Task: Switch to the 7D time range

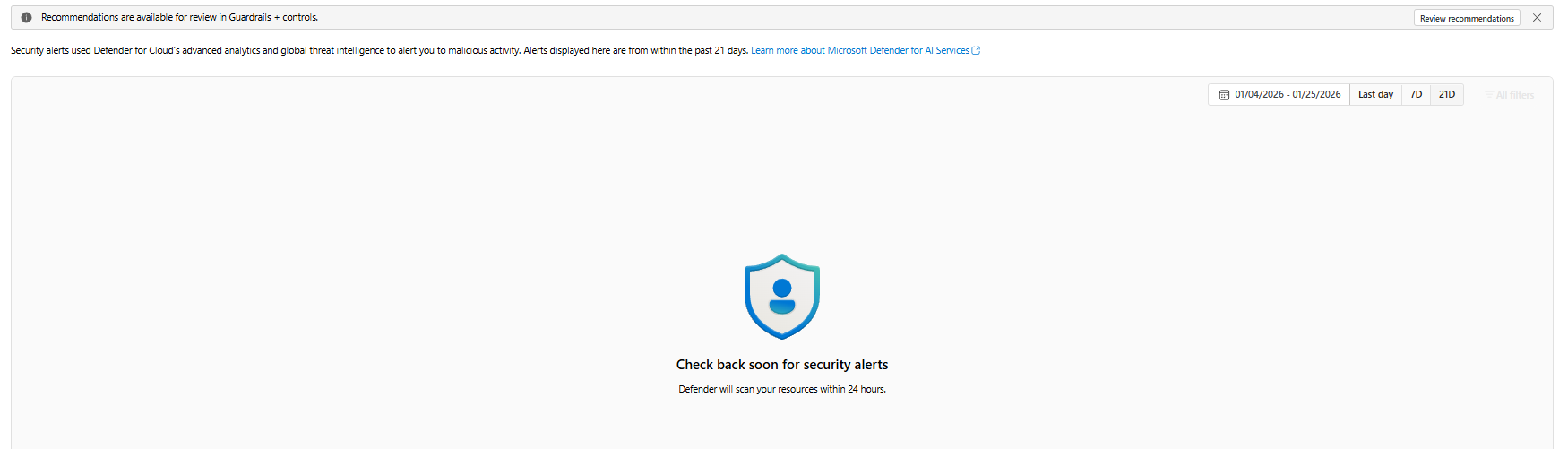Action: [1416, 95]
